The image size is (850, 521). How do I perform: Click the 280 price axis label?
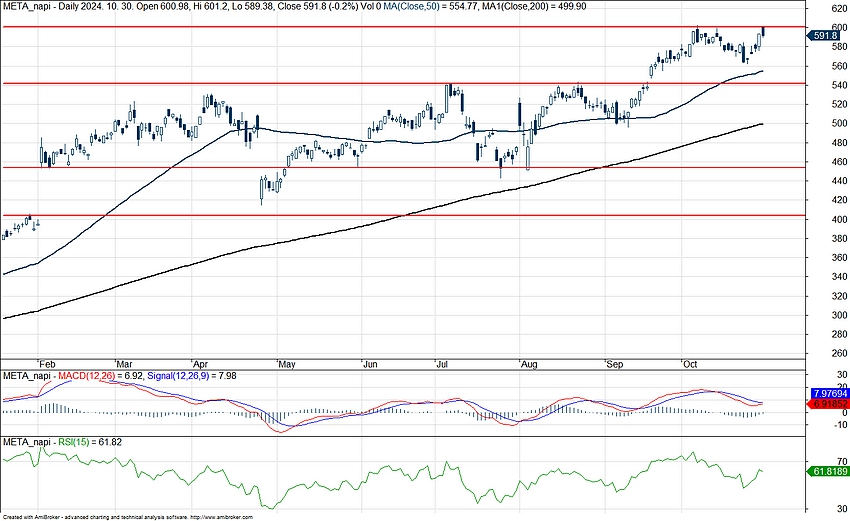click(839, 335)
